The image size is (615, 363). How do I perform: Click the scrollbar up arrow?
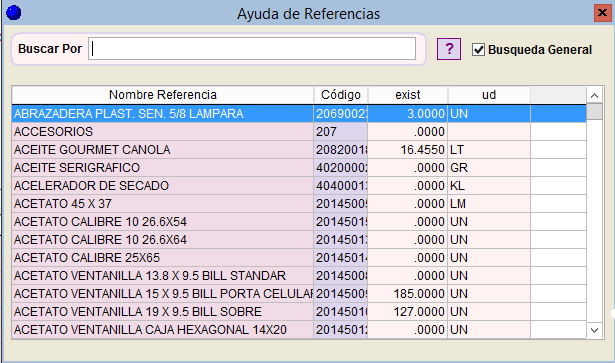click(594, 95)
